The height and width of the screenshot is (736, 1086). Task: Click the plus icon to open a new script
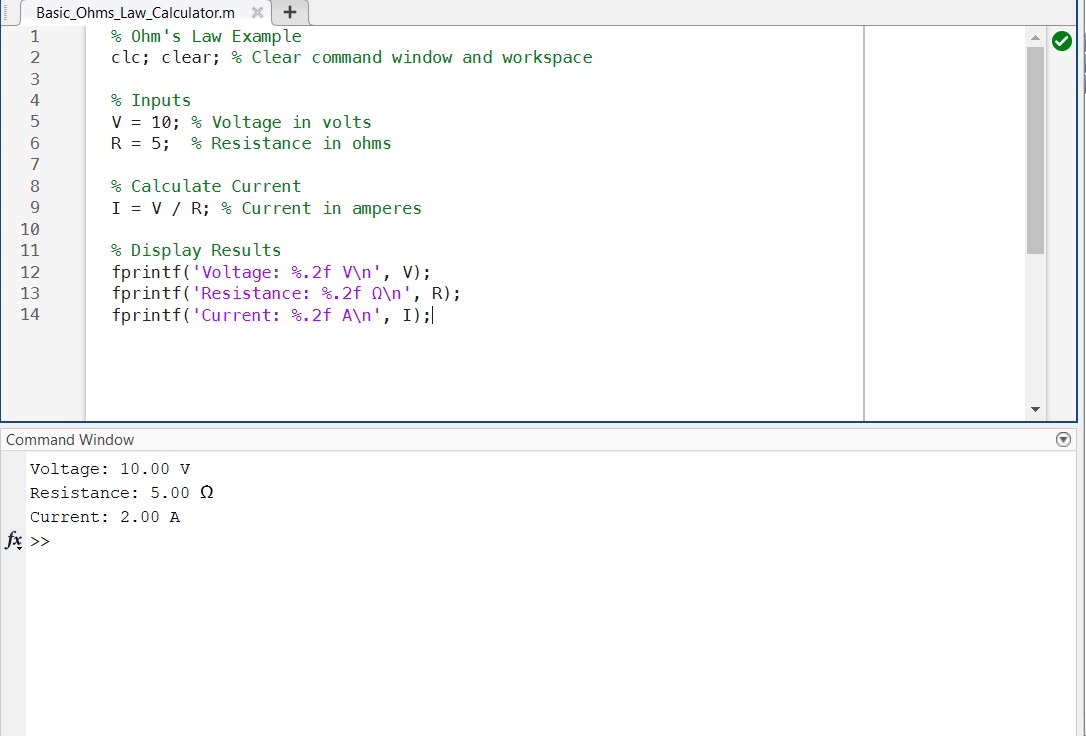tap(289, 12)
